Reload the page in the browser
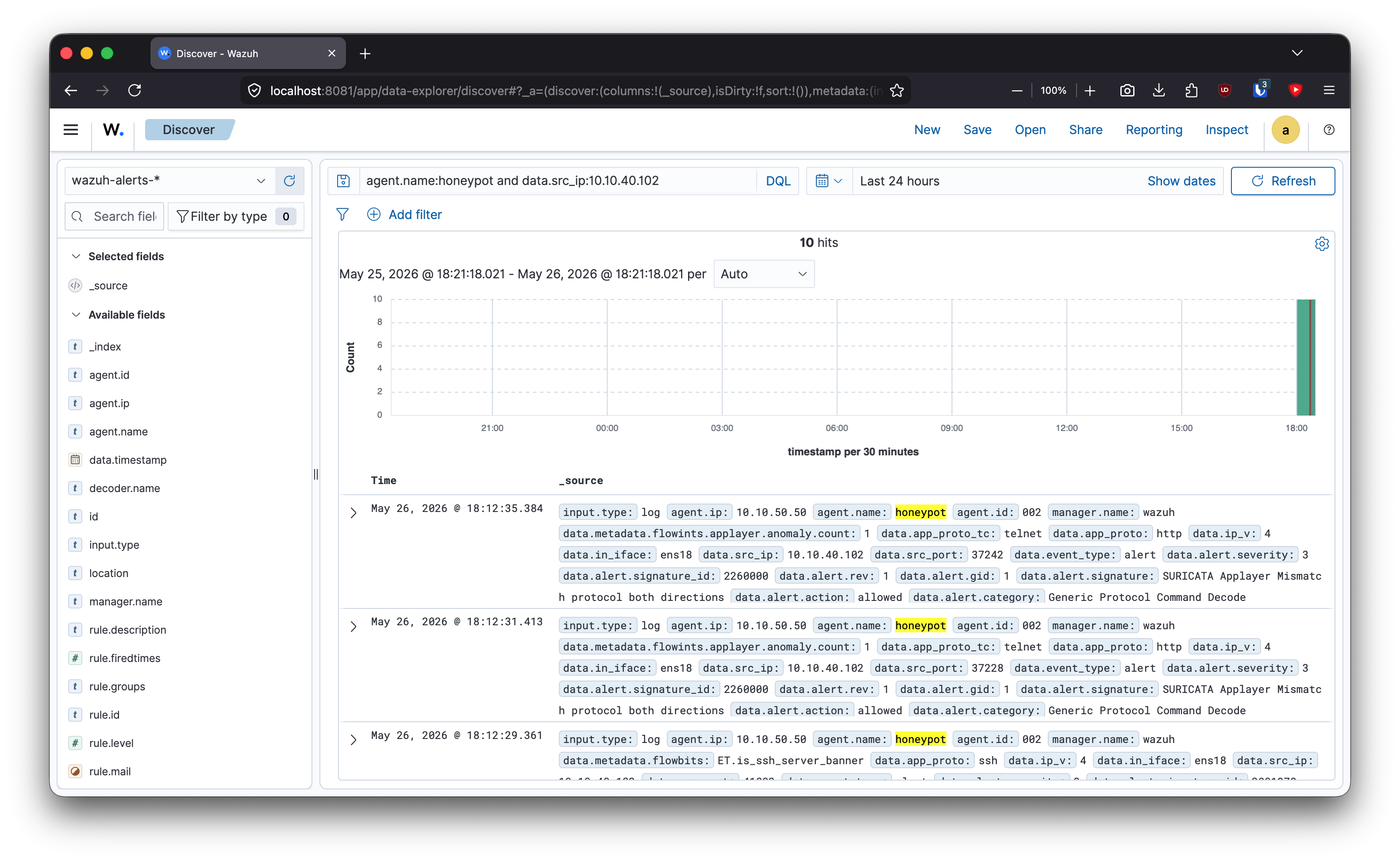 (x=135, y=90)
